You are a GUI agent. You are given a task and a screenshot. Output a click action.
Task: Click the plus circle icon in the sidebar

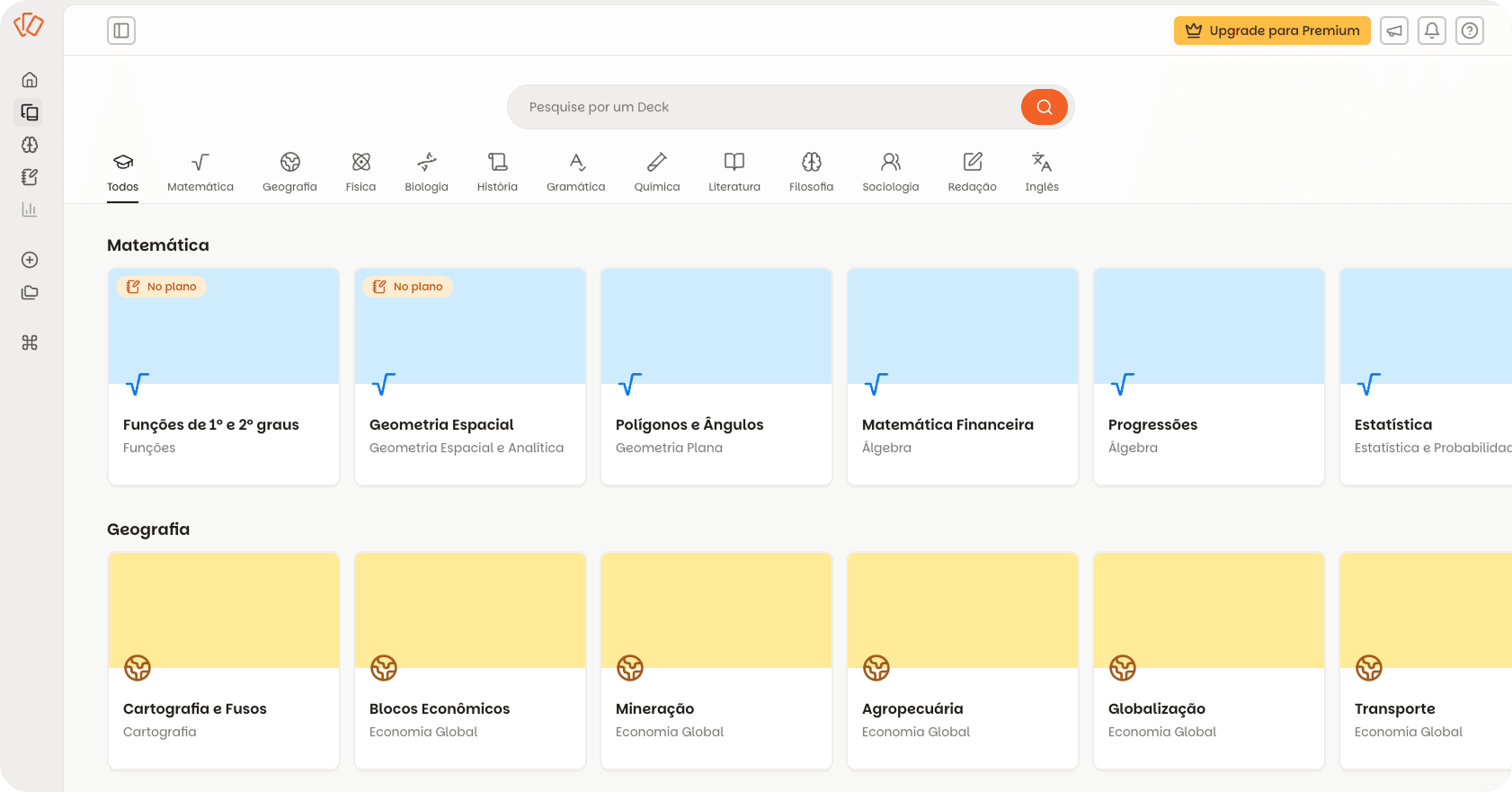point(30,260)
